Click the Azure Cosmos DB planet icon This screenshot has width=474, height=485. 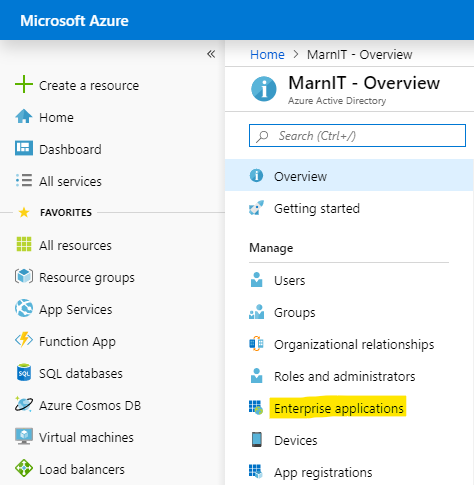[24, 404]
